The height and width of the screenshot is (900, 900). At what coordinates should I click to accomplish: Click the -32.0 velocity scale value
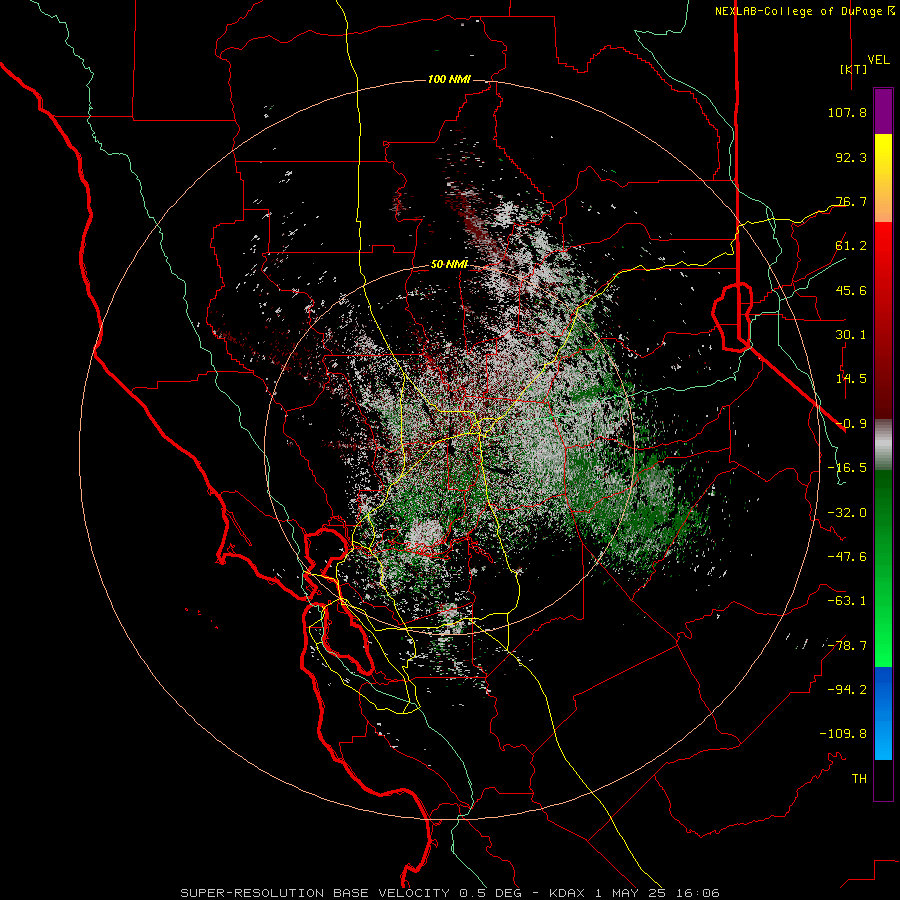pyautogui.click(x=847, y=513)
